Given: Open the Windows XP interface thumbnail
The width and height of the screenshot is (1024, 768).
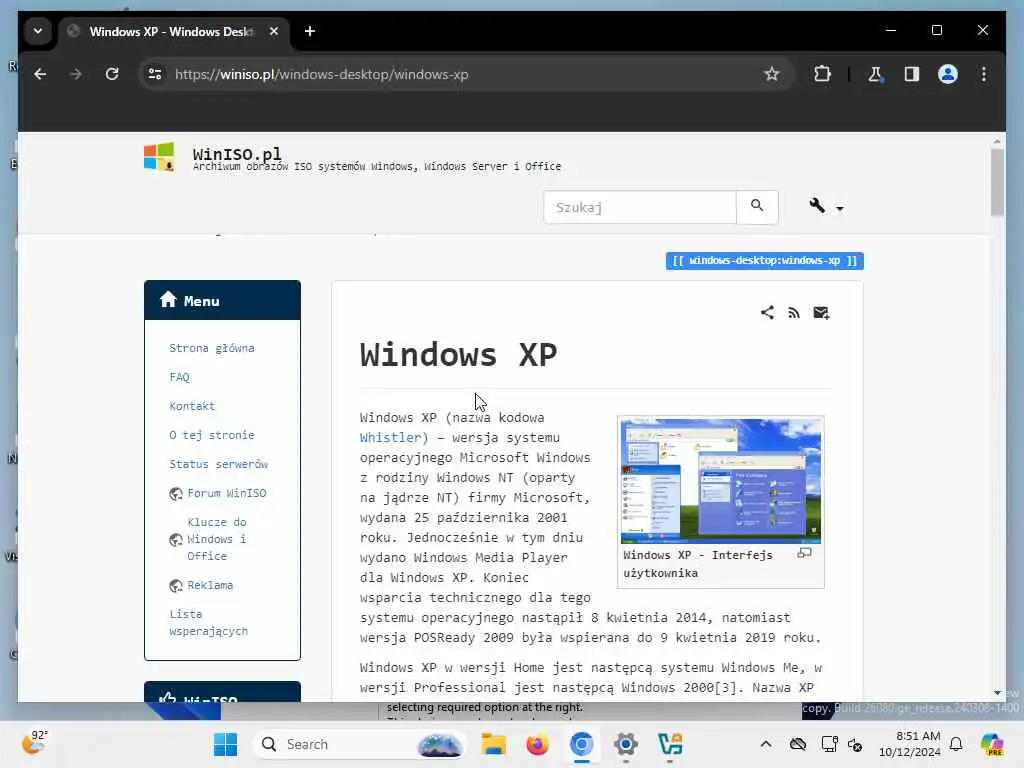Looking at the screenshot, I should [x=720, y=481].
